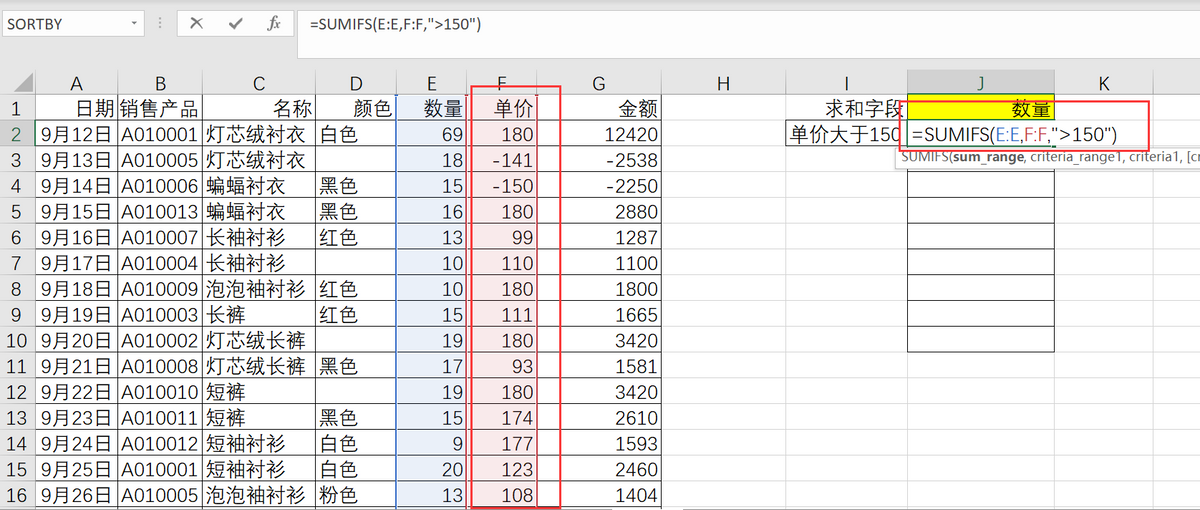Select column H header
The height and width of the screenshot is (510, 1200).
pyautogui.click(x=723, y=84)
